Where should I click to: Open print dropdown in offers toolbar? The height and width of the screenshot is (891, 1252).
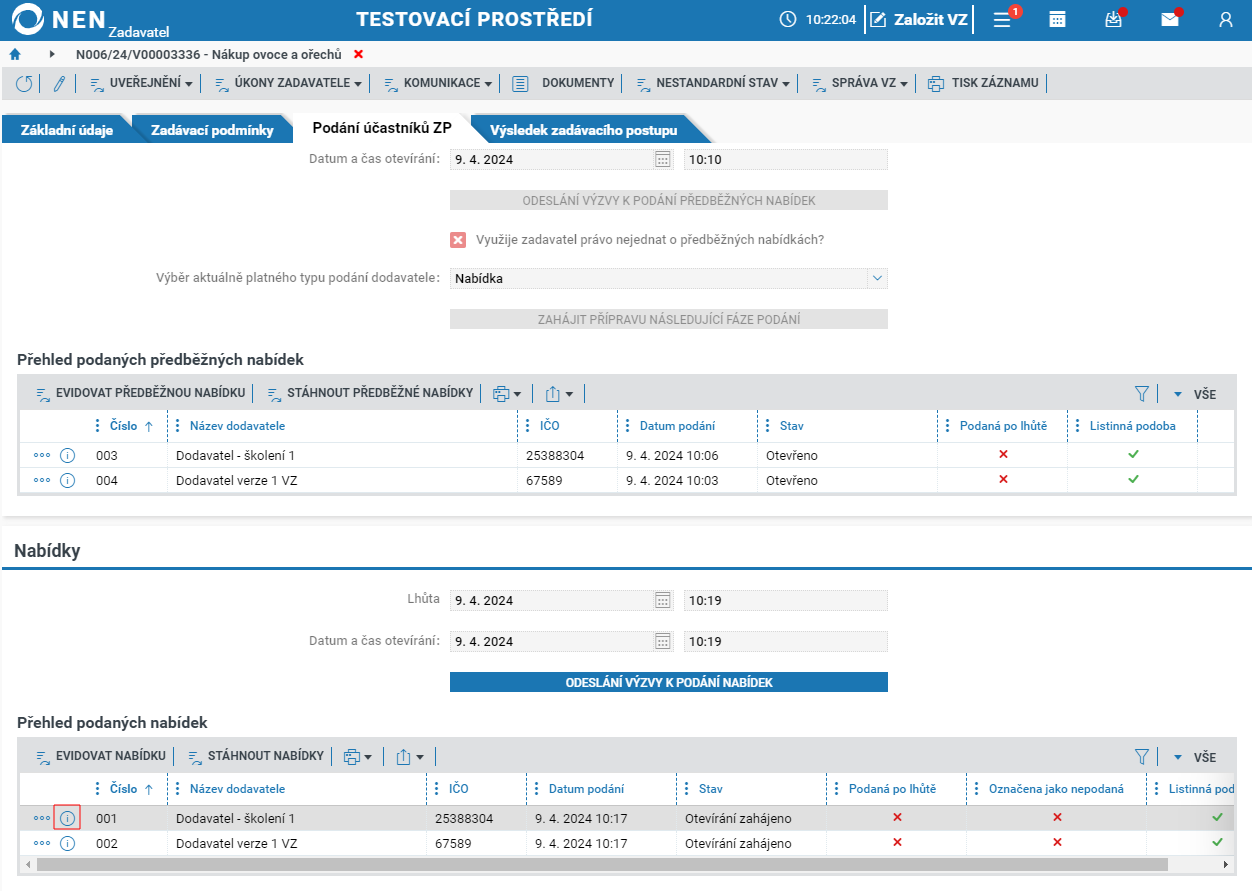[x=357, y=757]
